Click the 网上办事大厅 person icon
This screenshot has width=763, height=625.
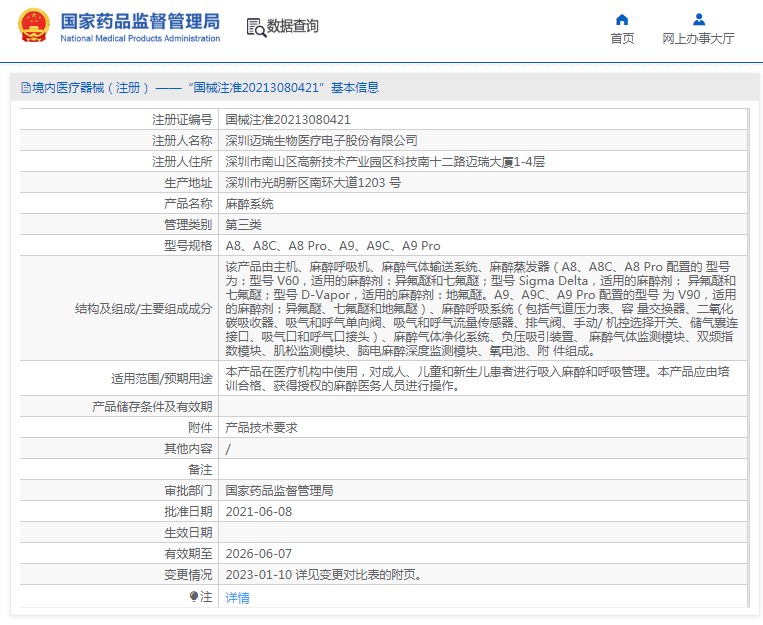(698, 19)
